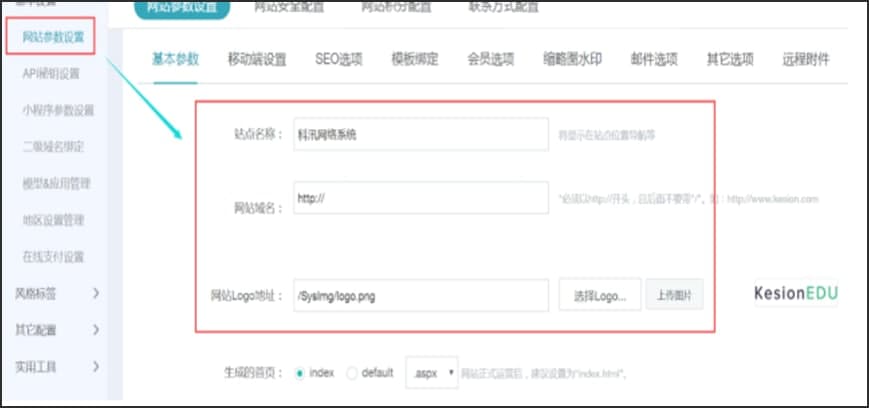This screenshot has width=869, height=408.
Task: Expand the 实用工具 sidebar group
Action: 57,366
